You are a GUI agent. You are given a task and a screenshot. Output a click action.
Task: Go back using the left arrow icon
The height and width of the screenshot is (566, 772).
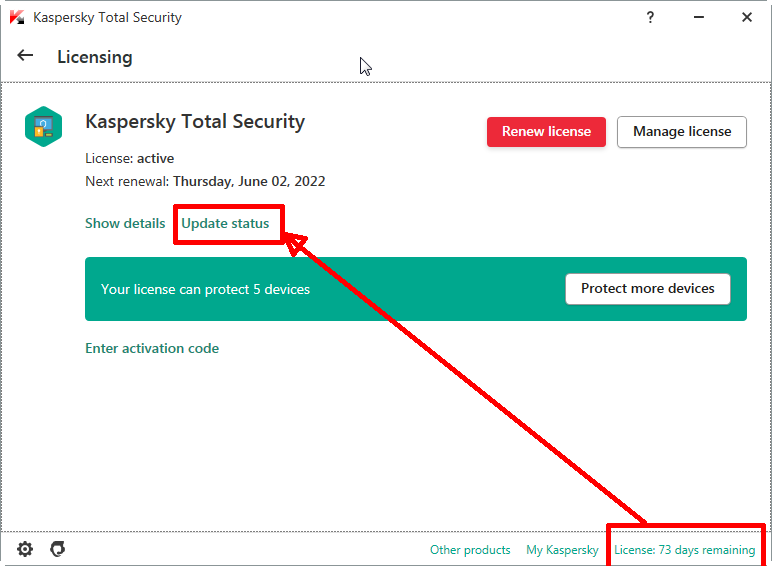click(x=25, y=56)
